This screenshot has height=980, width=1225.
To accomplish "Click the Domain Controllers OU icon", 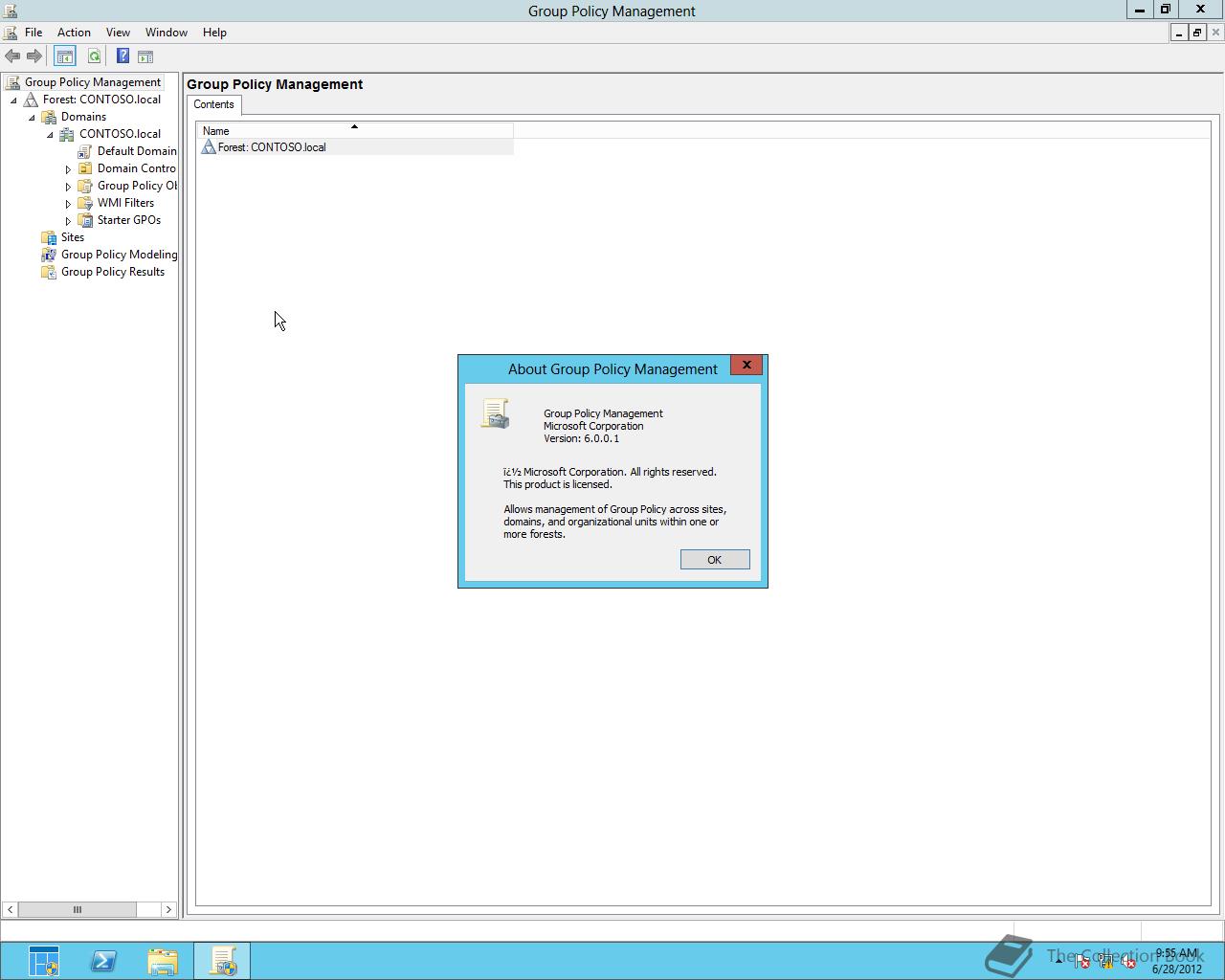I will pos(85,168).
